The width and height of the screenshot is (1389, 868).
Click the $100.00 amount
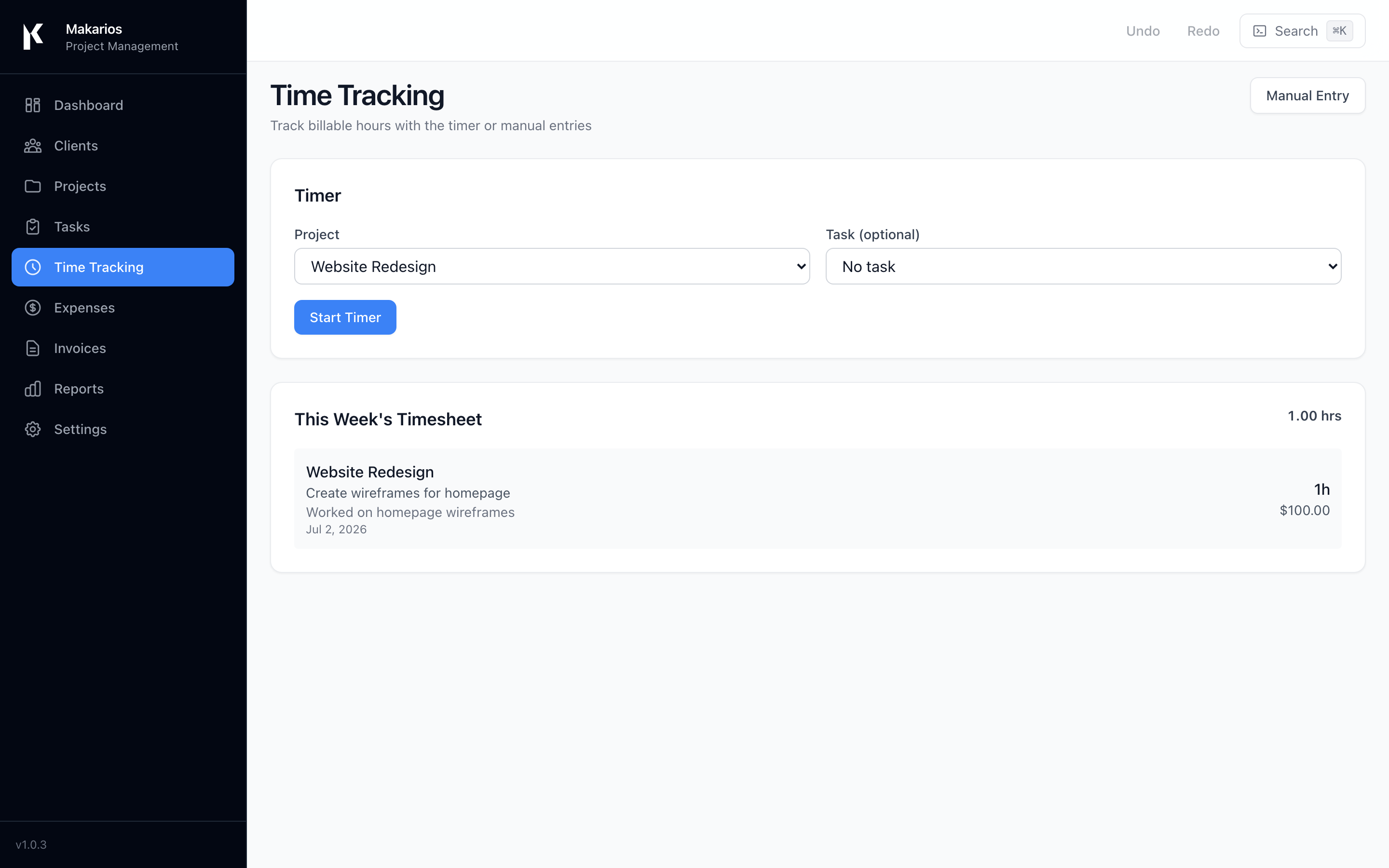tap(1304, 510)
